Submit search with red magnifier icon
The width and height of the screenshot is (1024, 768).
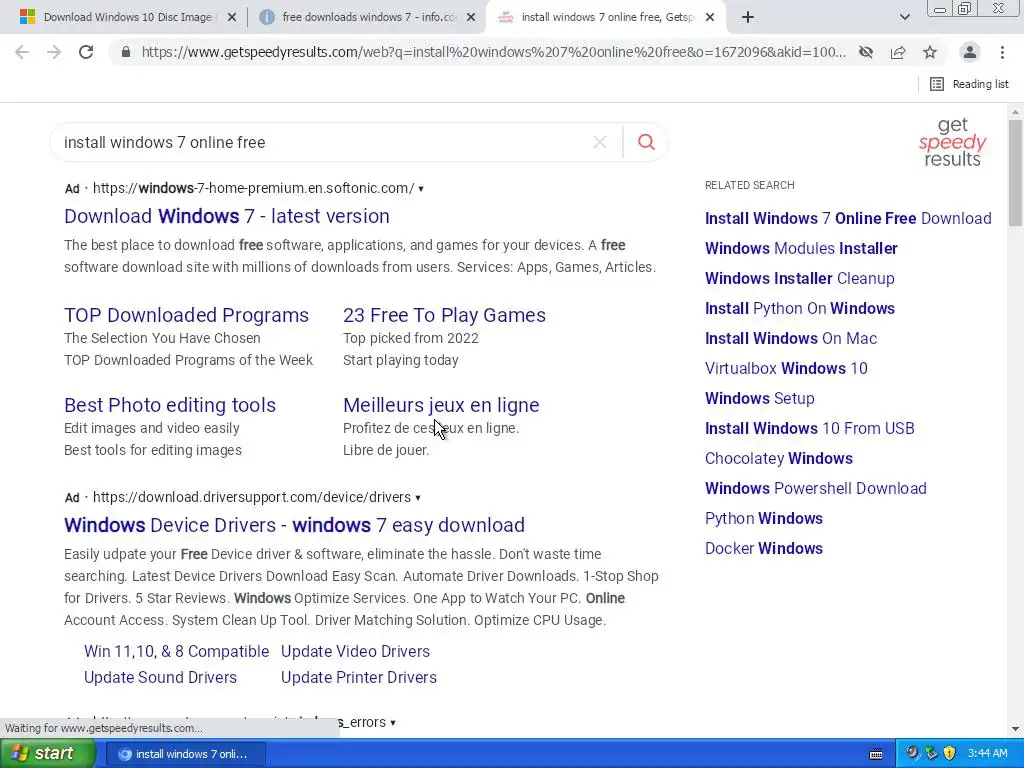point(646,142)
